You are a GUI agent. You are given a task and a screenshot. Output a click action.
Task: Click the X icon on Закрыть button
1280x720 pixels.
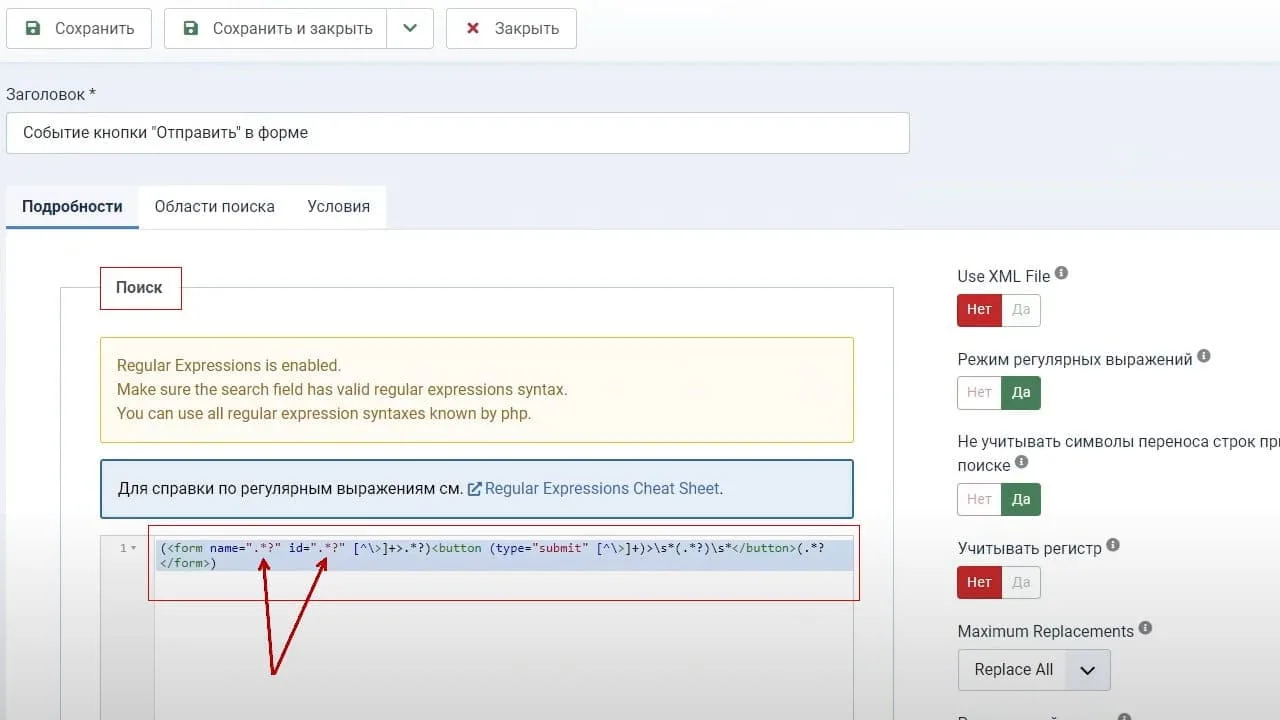(x=474, y=28)
